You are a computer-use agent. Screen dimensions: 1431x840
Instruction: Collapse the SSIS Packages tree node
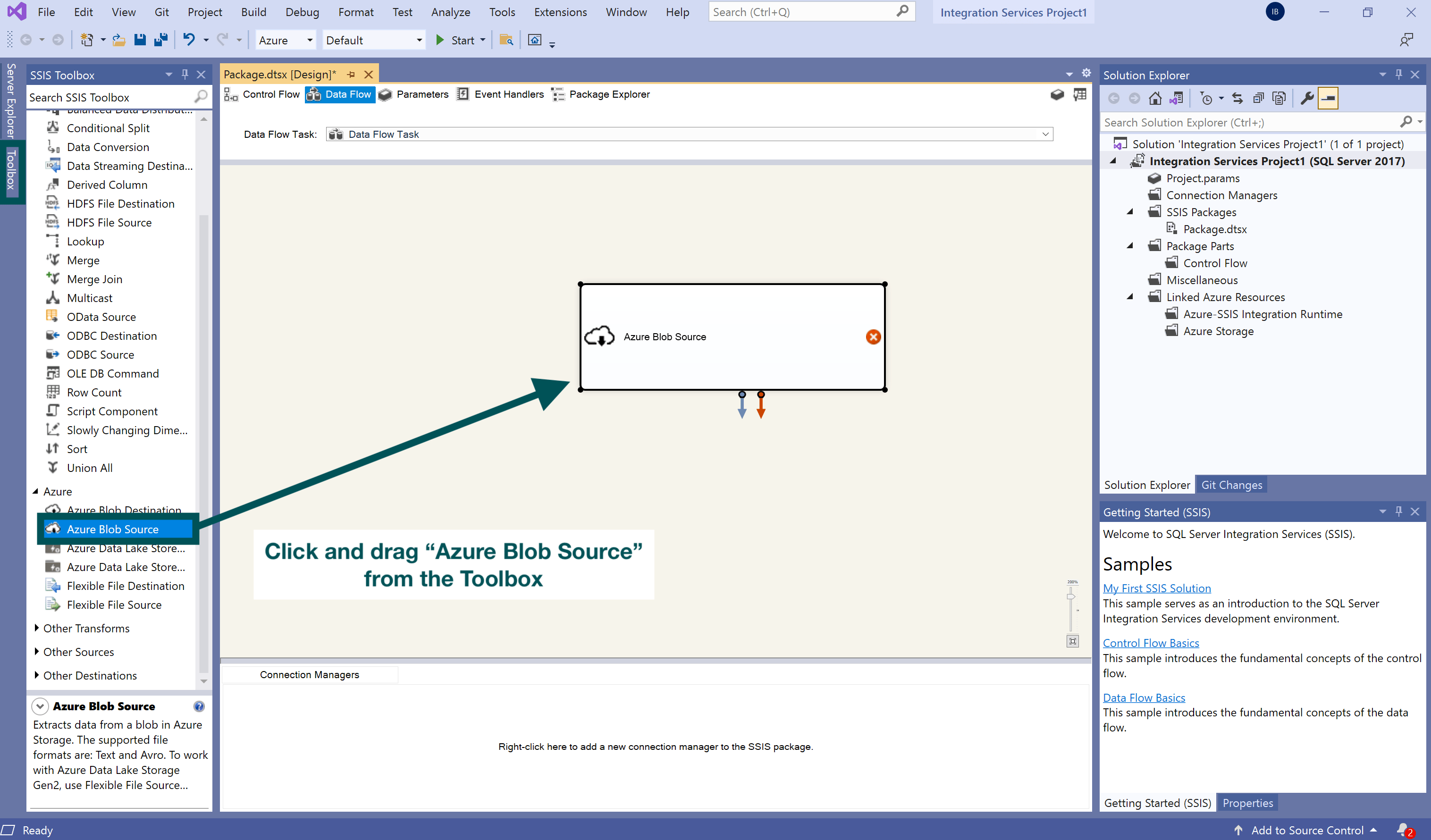[x=1130, y=212]
